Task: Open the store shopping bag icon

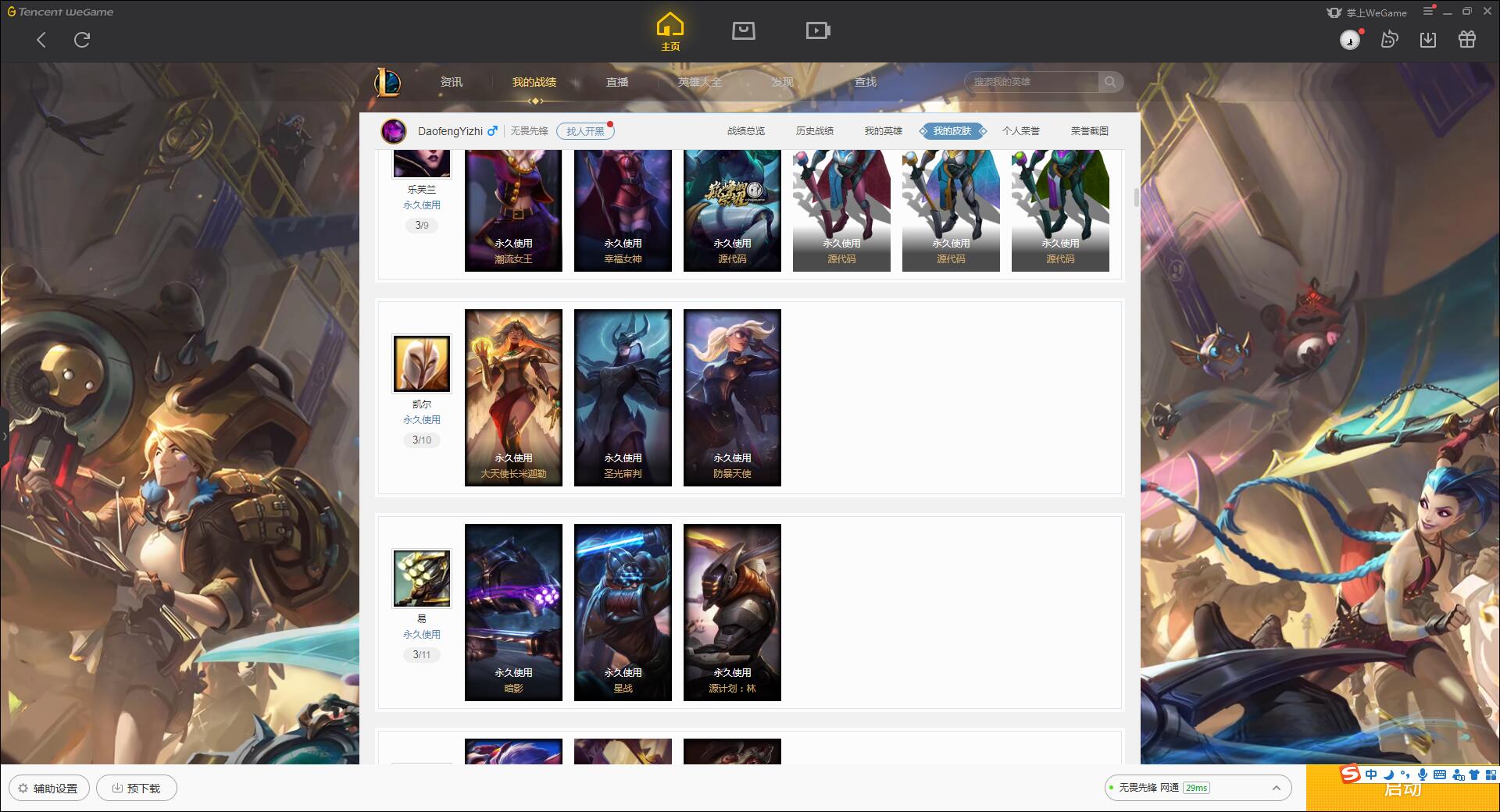Action: pyautogui.click(x=744, y=30)
